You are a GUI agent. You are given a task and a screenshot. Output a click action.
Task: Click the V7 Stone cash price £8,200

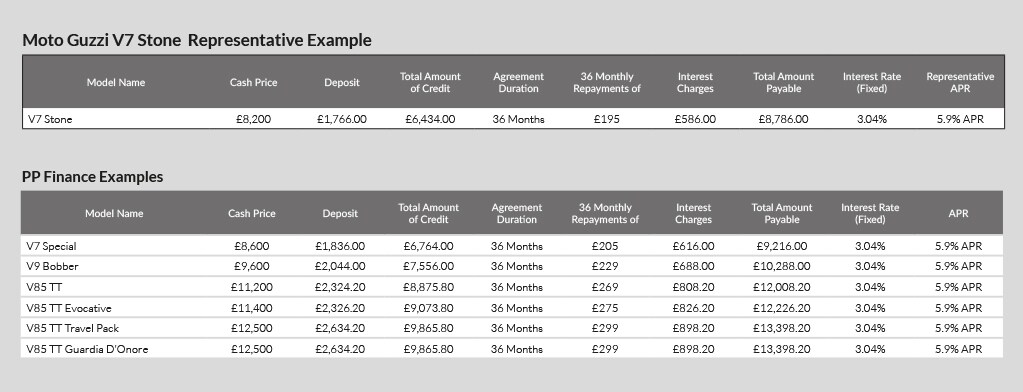pos(253,119)
